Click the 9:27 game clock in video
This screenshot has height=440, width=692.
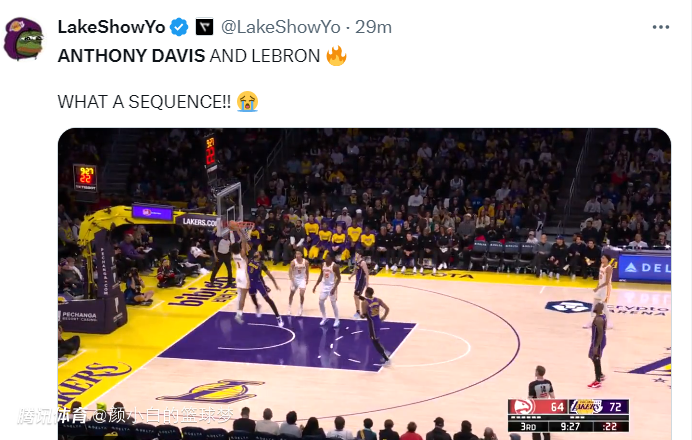tap(571, 426)
